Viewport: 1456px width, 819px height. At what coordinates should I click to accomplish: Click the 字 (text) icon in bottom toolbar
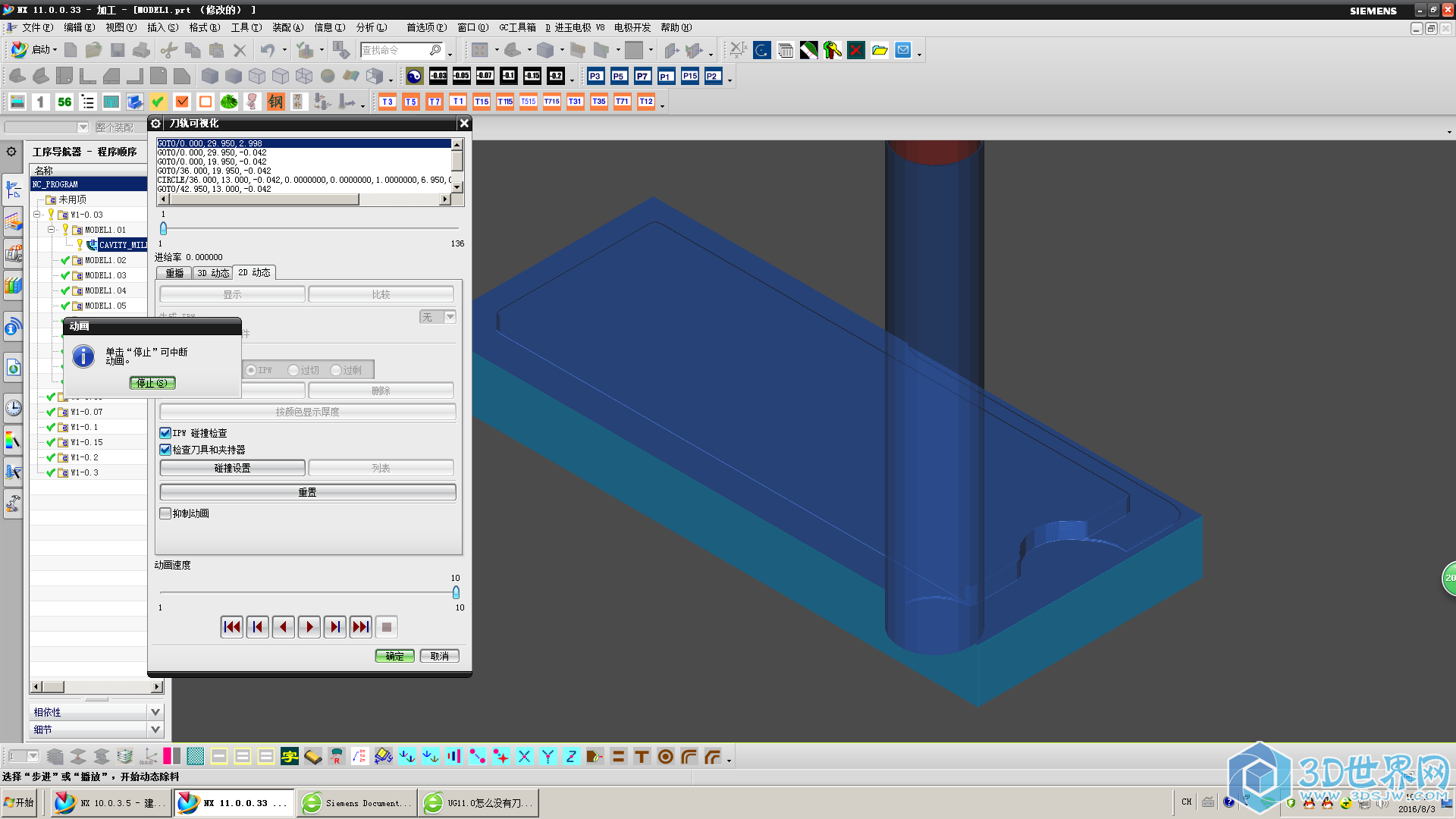pos(289,756)
